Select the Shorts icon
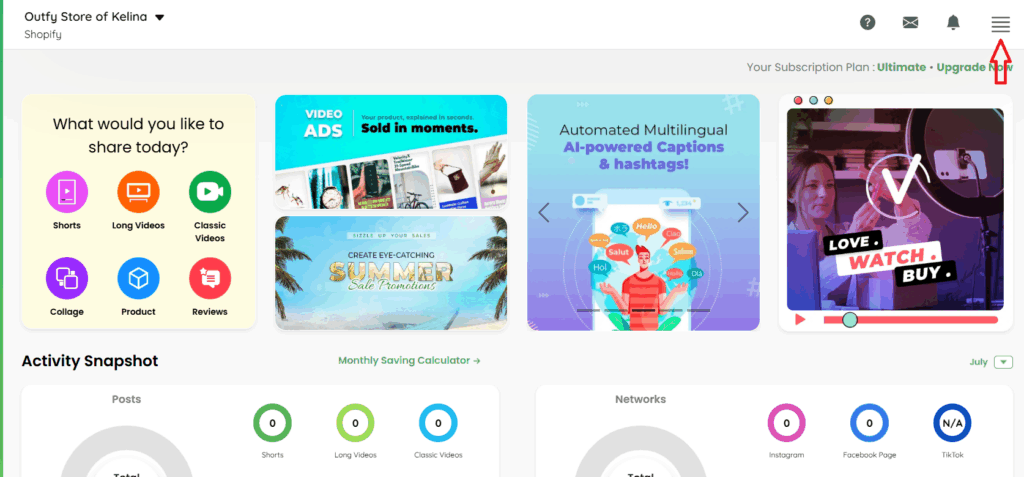 point(67,192)
